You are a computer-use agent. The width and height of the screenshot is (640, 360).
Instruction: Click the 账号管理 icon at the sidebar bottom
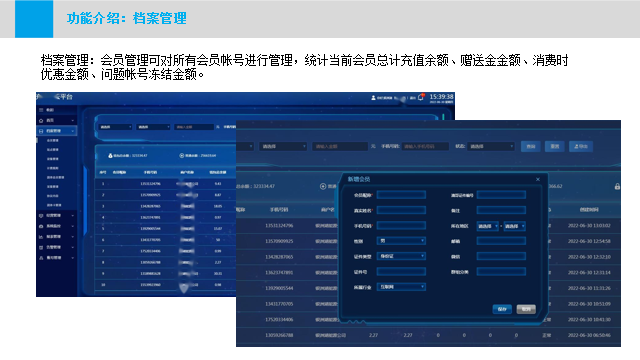41,258
